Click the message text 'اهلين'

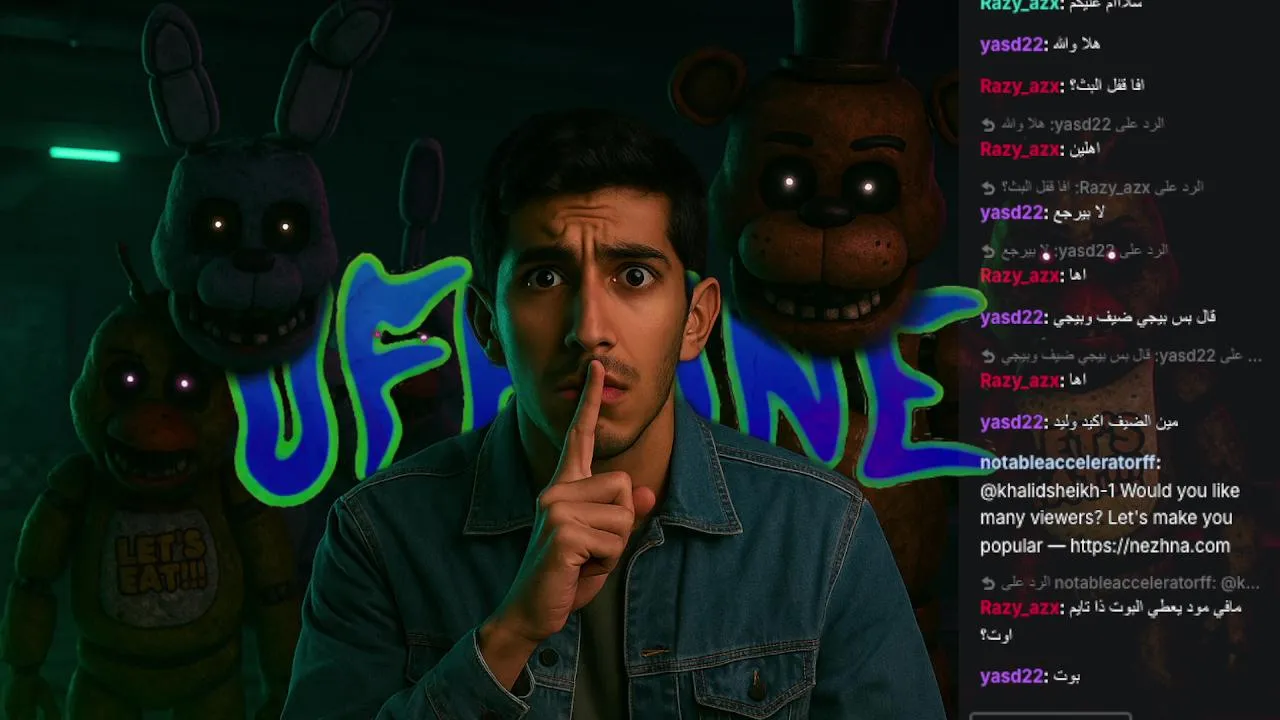click(1085, 149)
